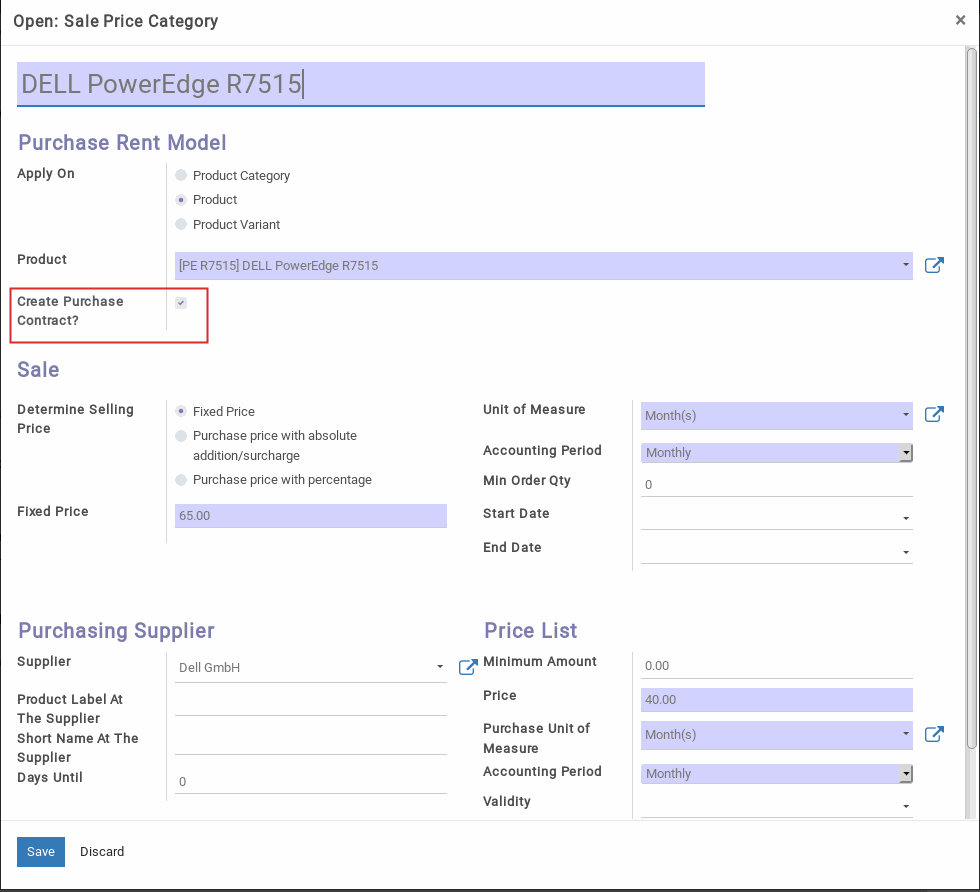Viewport: 980px width, 892px height.
Task: Click Product Label At The Supplier field
Action: [x=311, y=703]
